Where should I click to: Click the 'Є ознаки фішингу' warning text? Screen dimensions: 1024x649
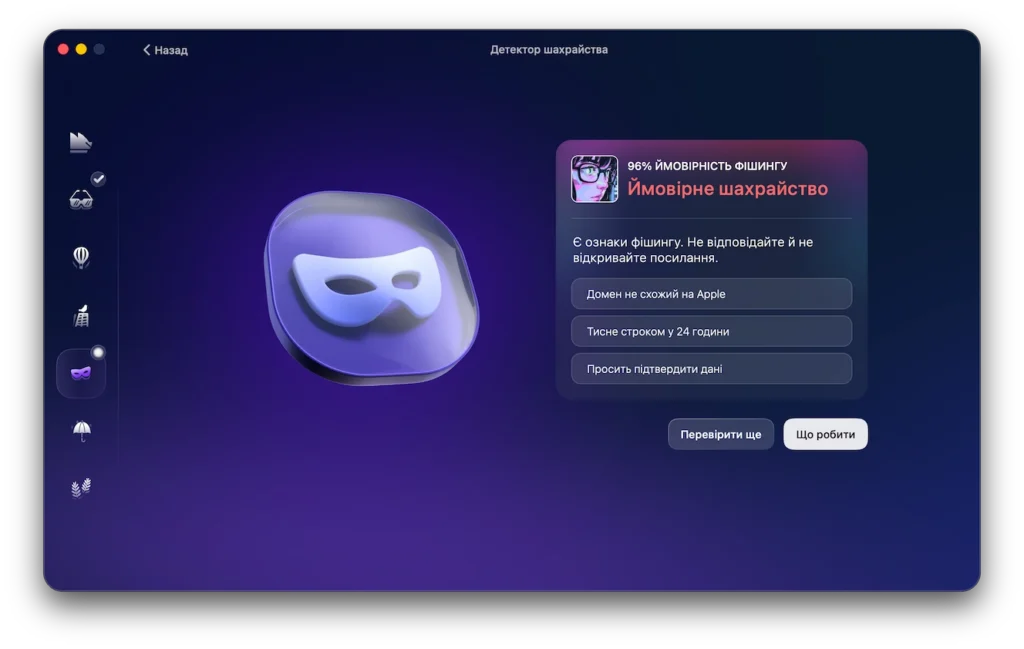coord(693,249)
